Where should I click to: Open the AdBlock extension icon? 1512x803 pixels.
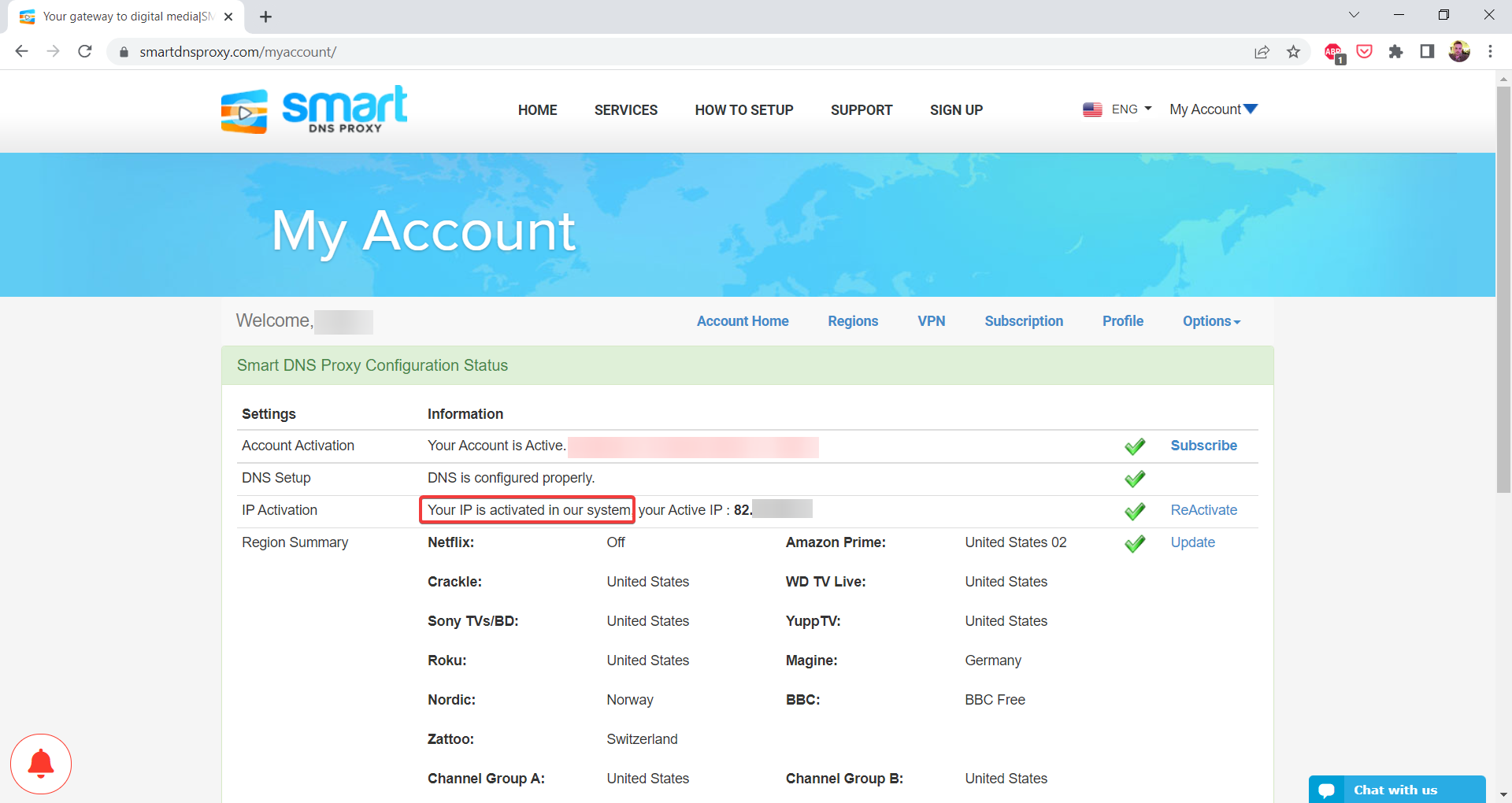[1333, 52]
